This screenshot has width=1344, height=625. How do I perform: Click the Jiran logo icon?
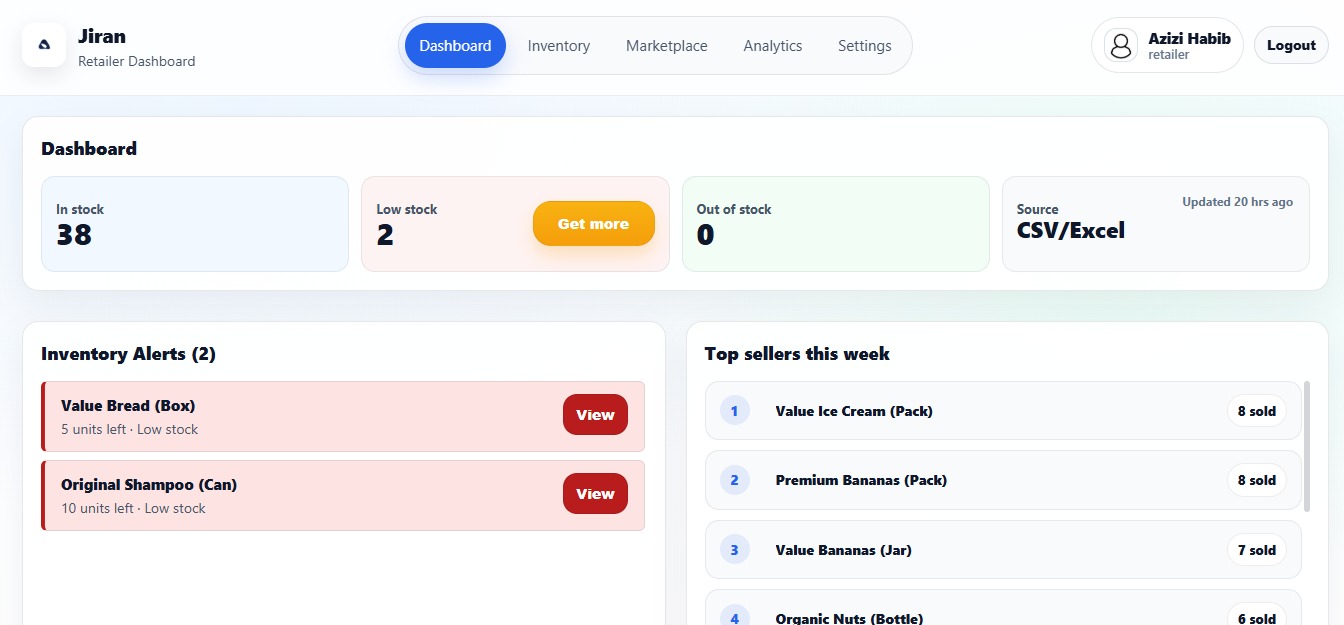(44, 45)
